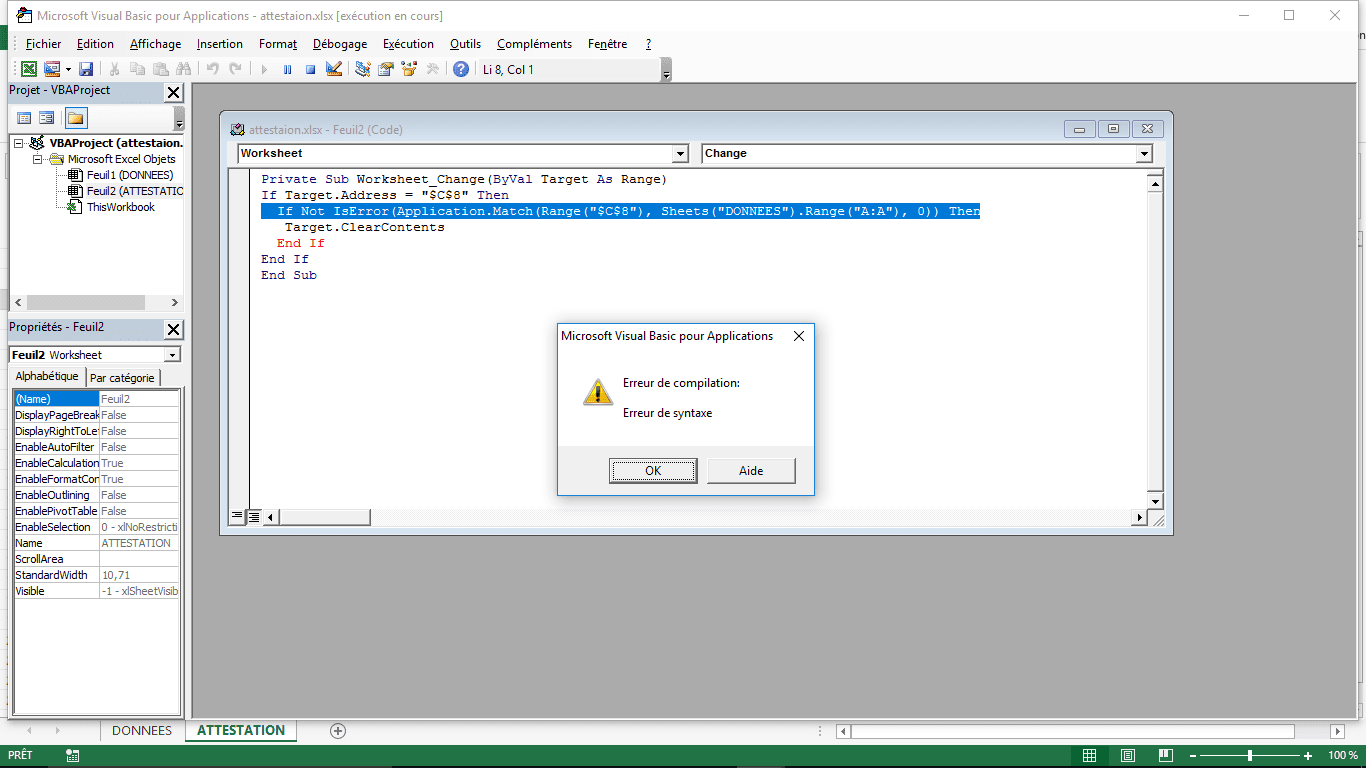Click the Cut scissors icon
The image size is (1366, 768).
(x=114, y=69)
